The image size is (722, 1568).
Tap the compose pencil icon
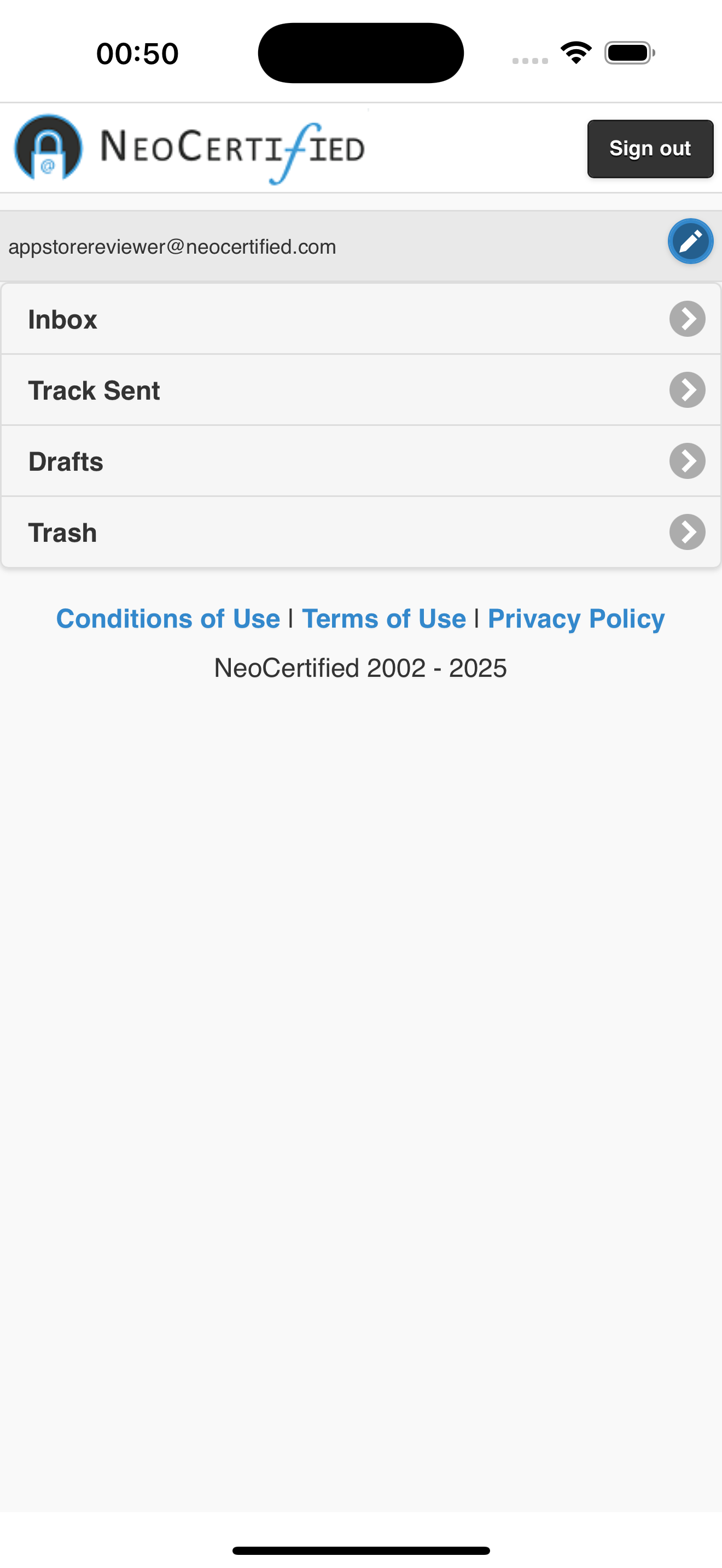click(690, 241)
